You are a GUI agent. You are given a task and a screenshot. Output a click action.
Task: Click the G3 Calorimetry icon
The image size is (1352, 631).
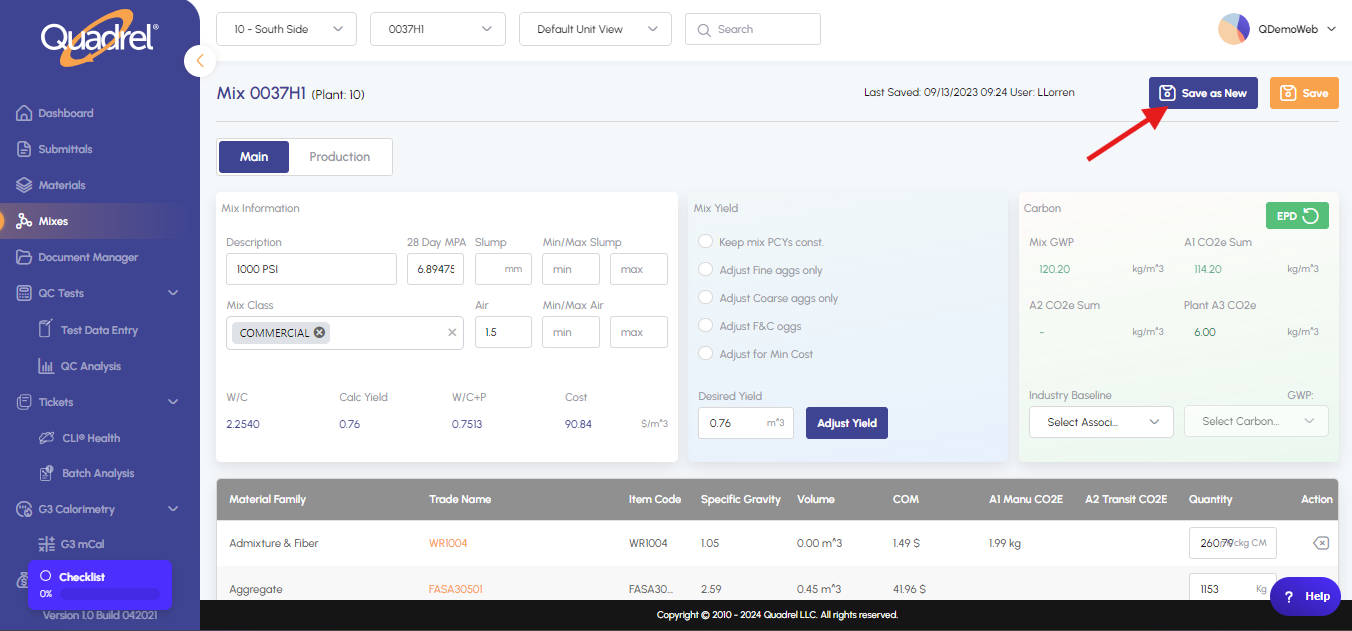click(x=25, y=509)
